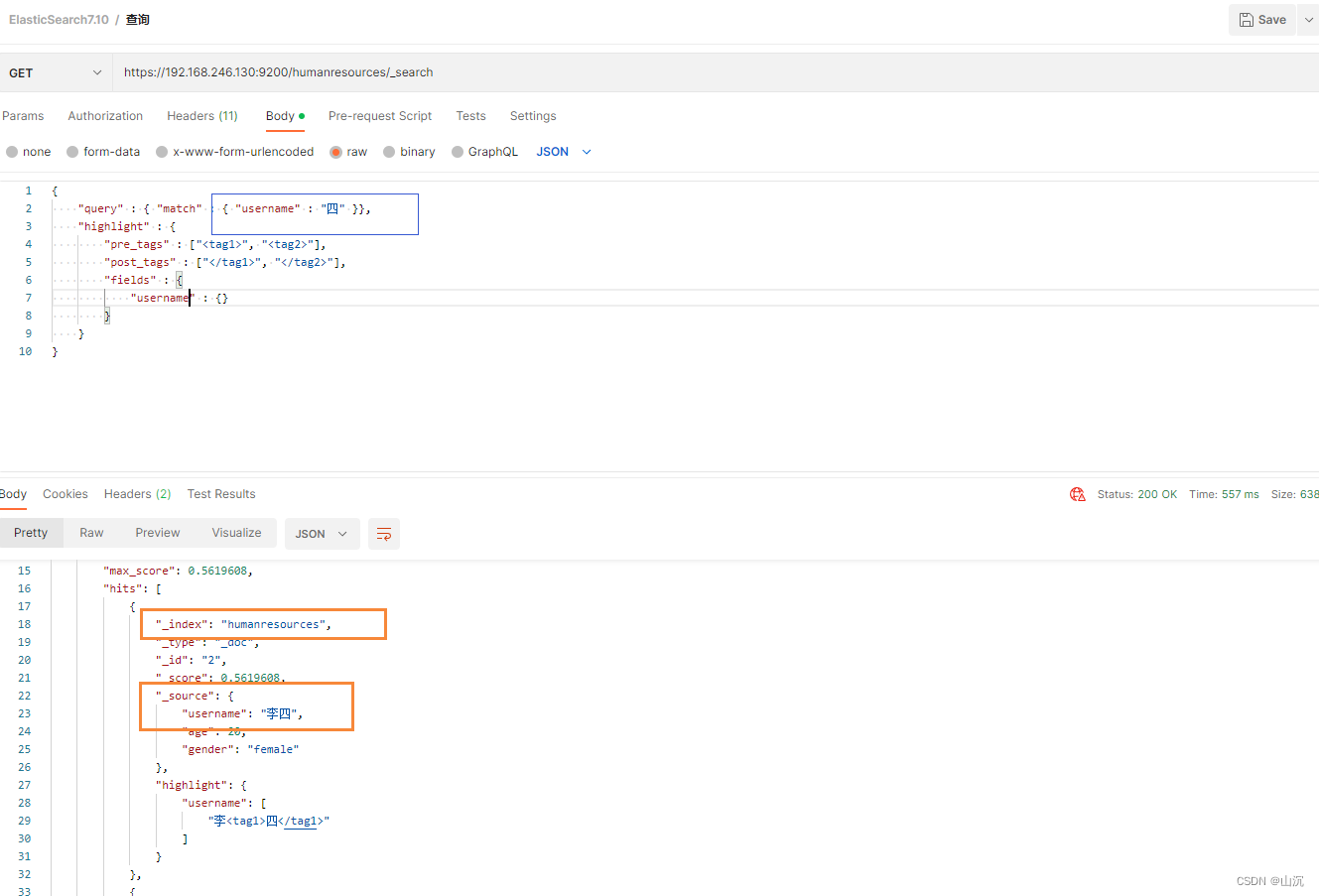
Task: Click the ElasticSearch7.10 breadcrumb link
Action: coord(59,20)
